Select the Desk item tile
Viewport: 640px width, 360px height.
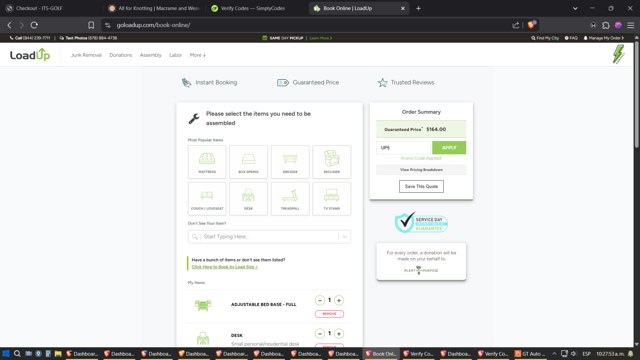(x=248, y=198)
